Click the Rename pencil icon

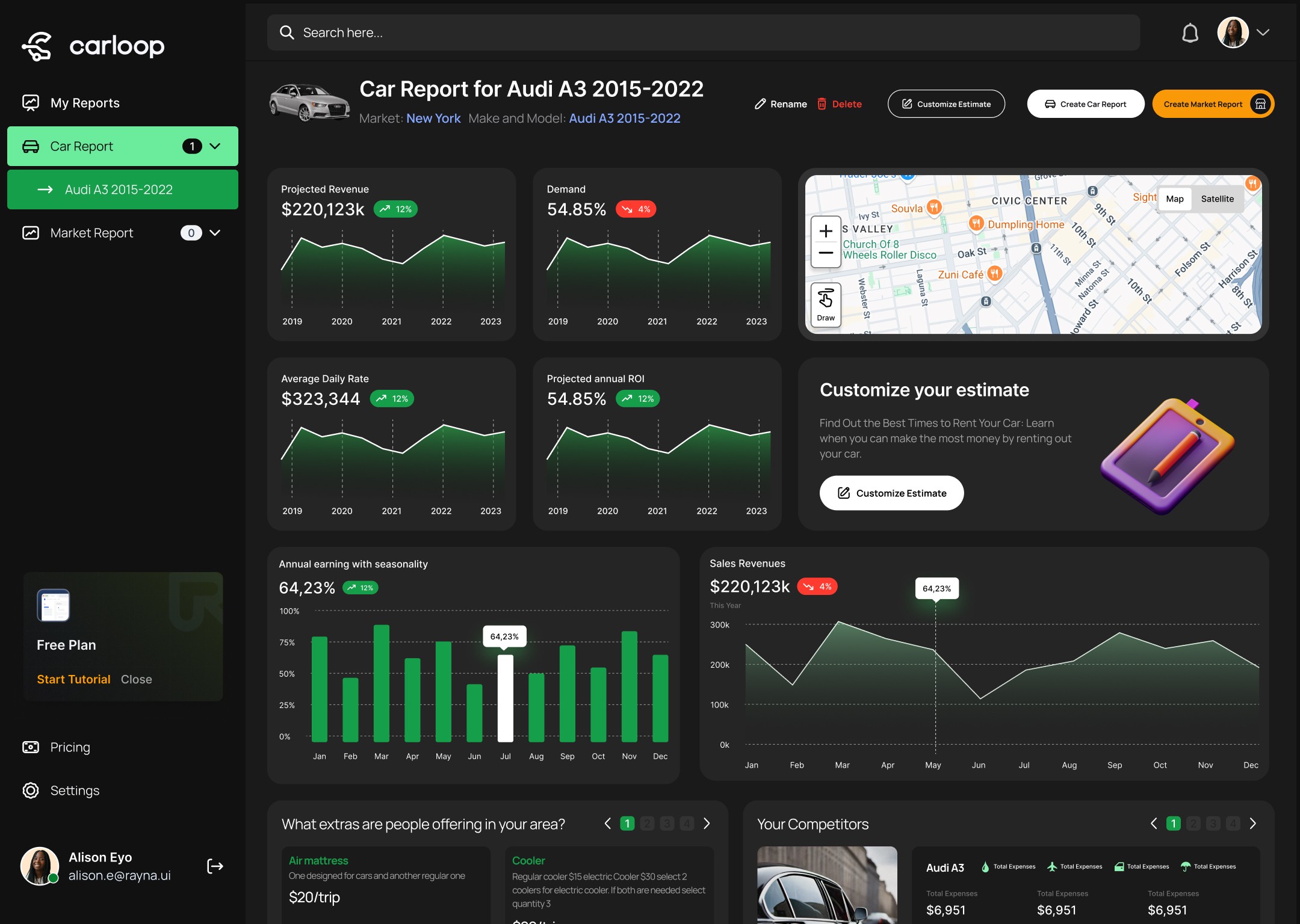(x=760, y=104)
